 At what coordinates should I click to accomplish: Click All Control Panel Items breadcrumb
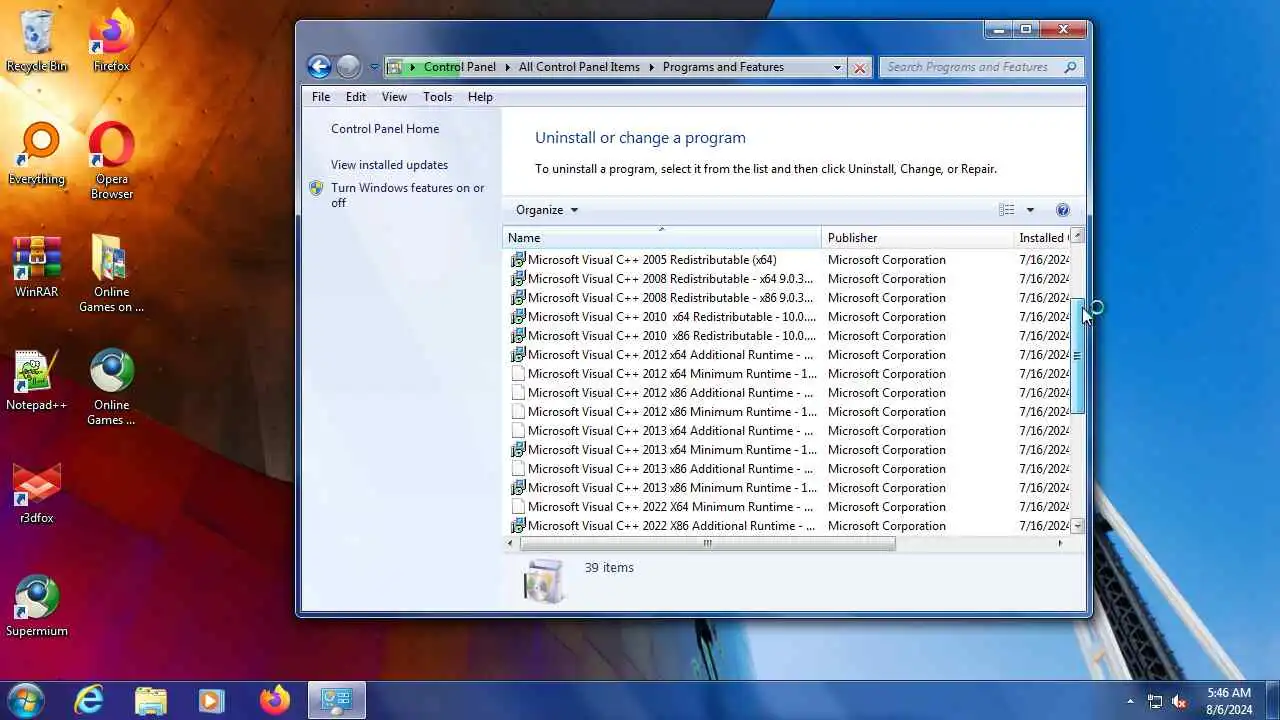click(579, 67)
